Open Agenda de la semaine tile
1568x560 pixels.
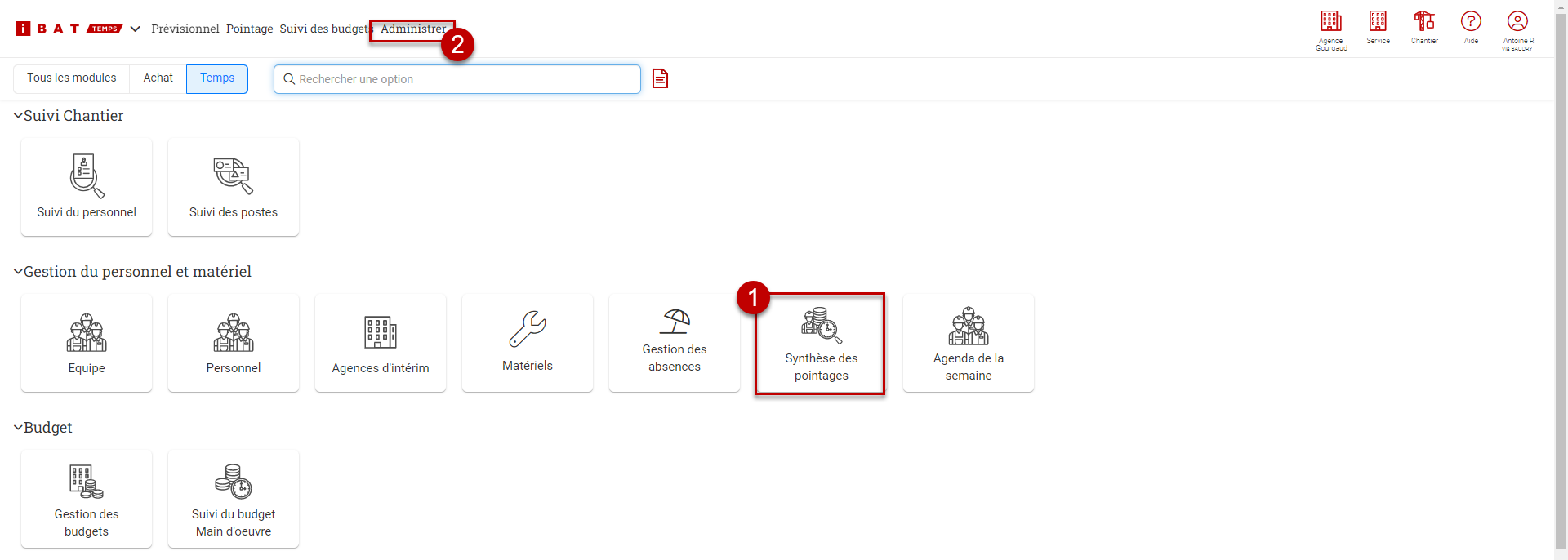tap(969, 343)
